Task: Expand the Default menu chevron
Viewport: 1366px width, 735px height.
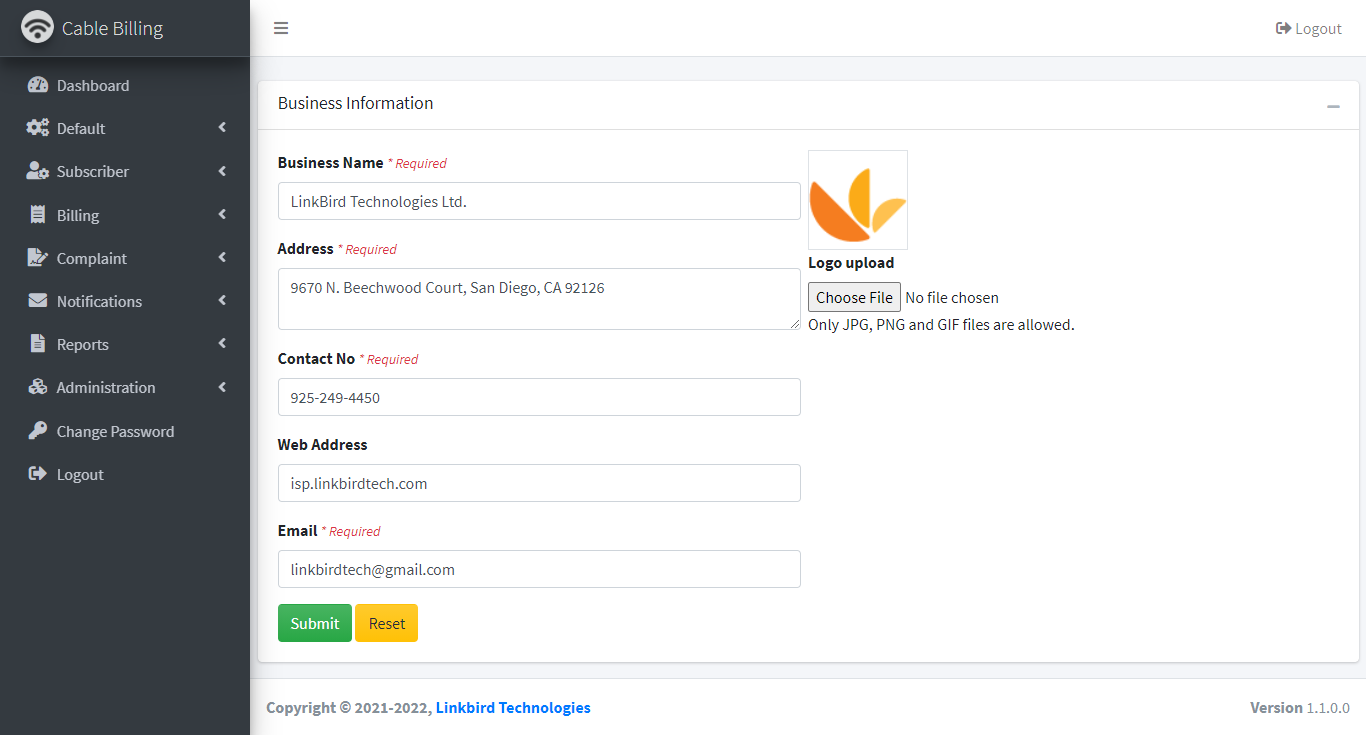Action: coord(222,128)
